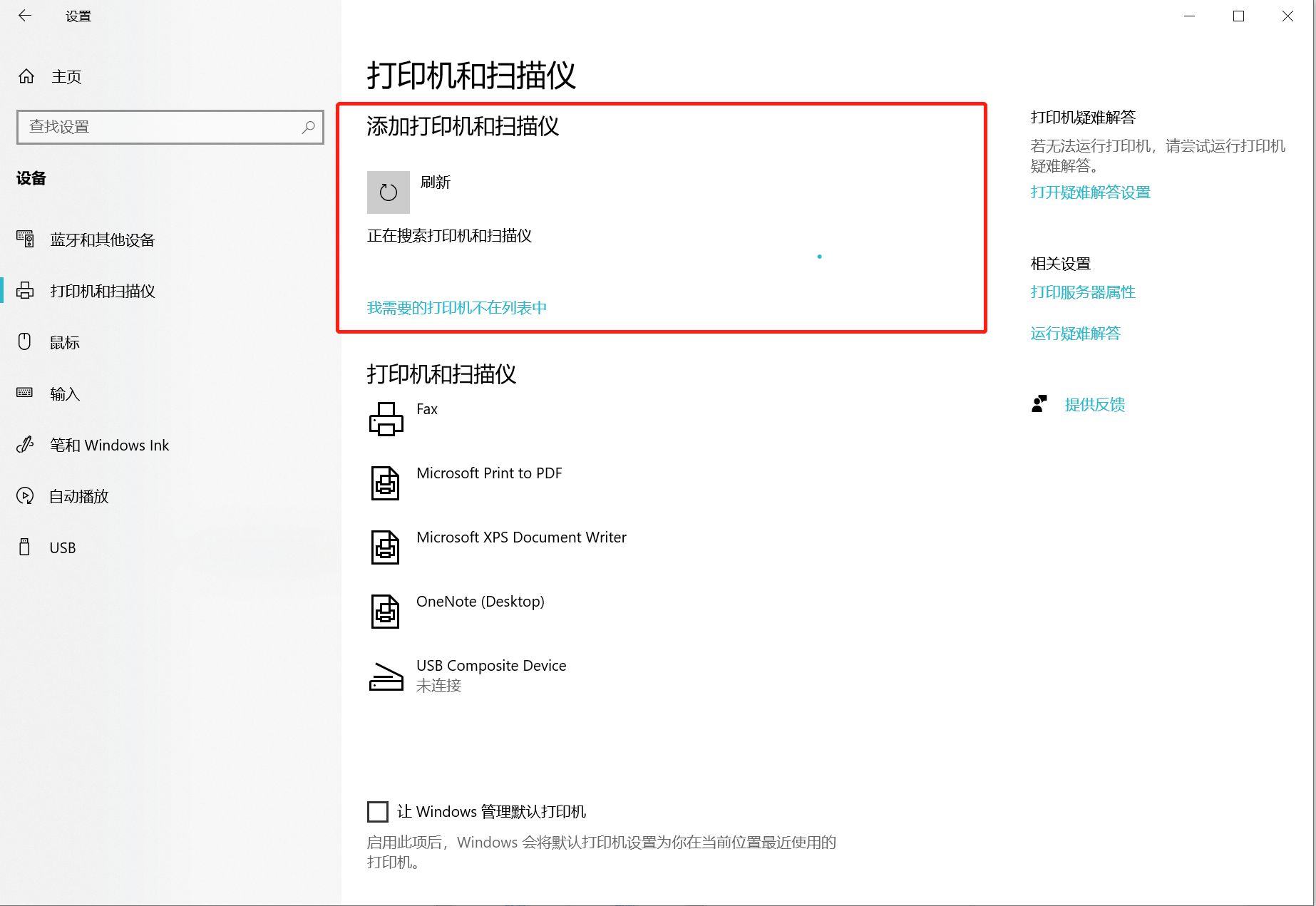Screen dimensions: 1316x906
Task: Open 笔和 Windows Ink settings
Action: point(109,445)
